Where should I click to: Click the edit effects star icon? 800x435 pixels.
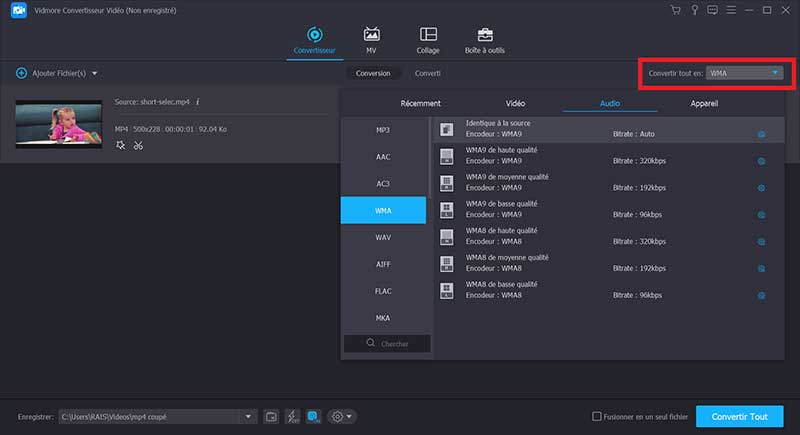pyautogui.click(x=120, y=145)
